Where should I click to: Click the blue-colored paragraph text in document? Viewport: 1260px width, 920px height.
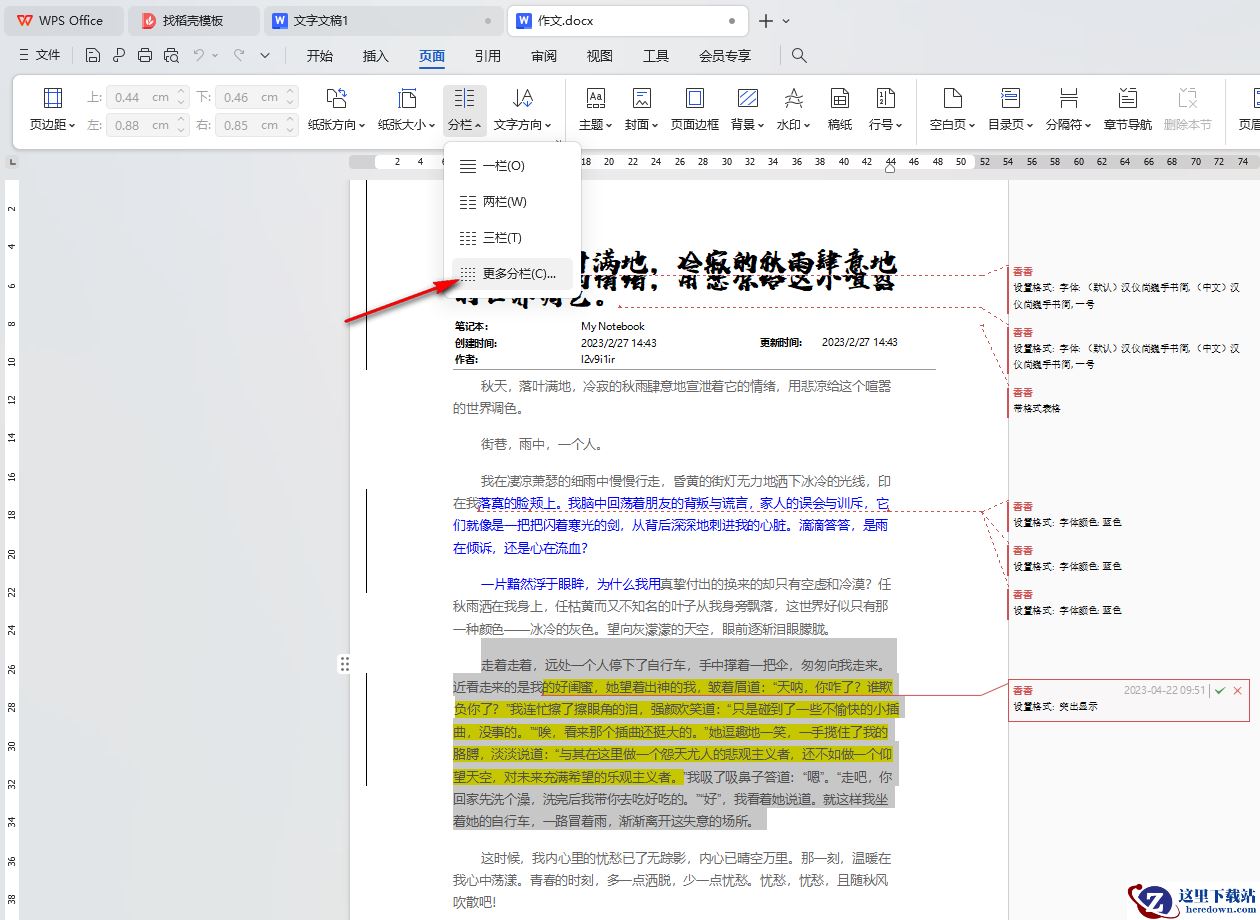670,525
